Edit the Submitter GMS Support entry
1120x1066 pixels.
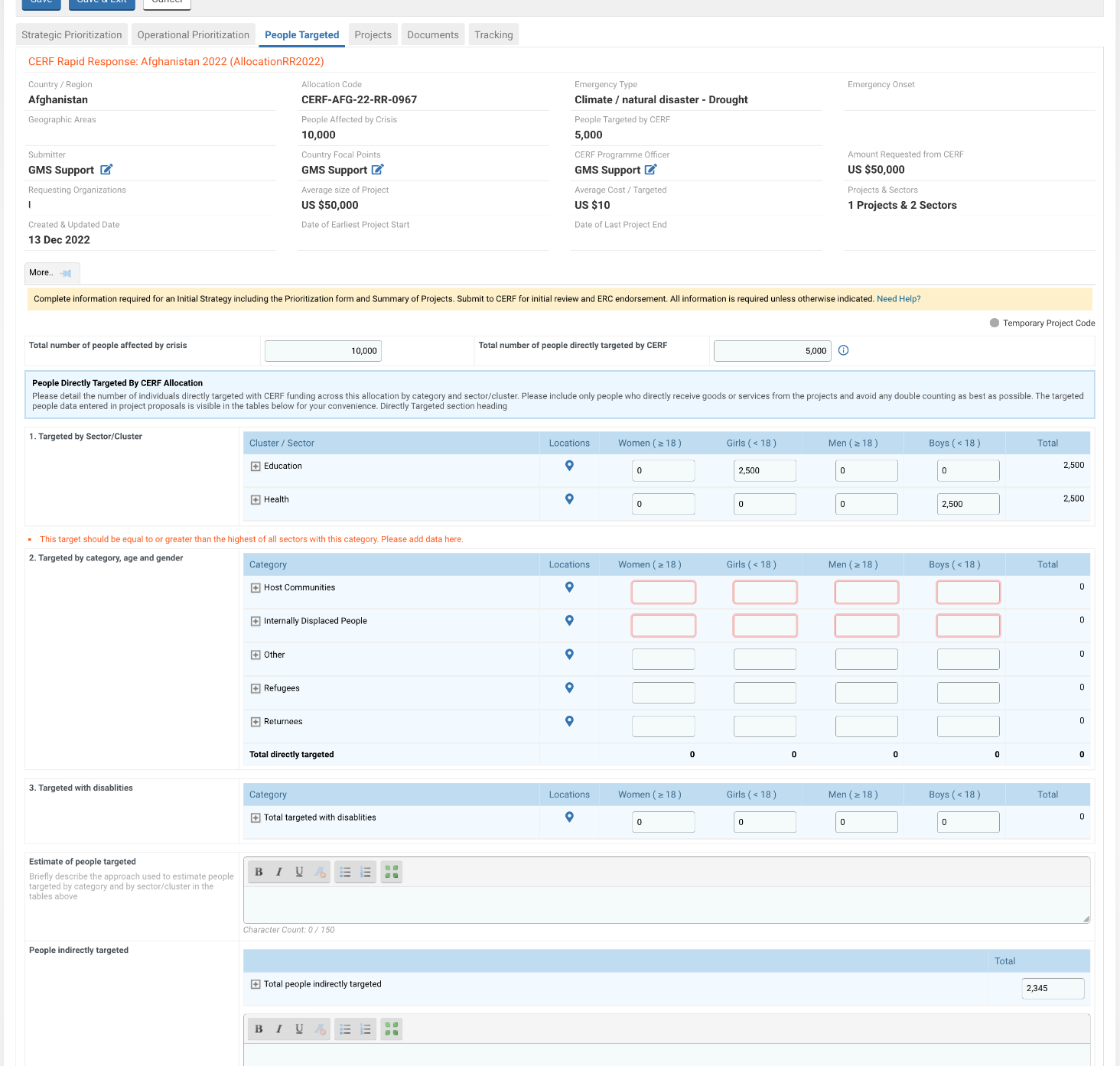[106, 170]
